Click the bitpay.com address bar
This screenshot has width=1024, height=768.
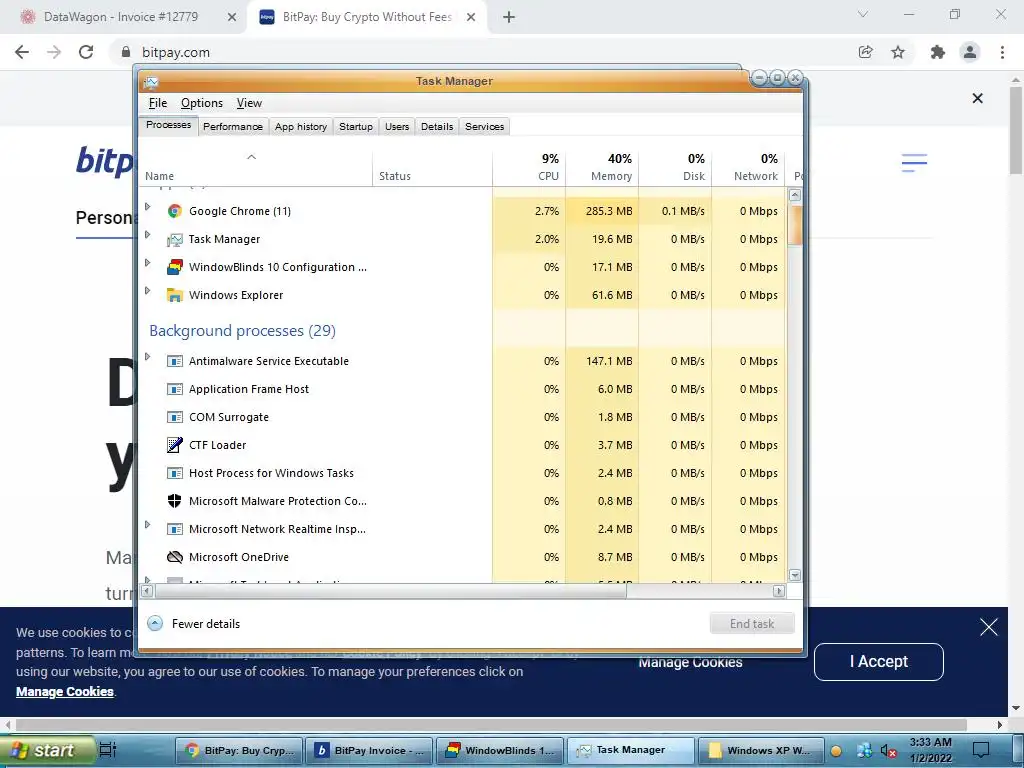[483, 52]
